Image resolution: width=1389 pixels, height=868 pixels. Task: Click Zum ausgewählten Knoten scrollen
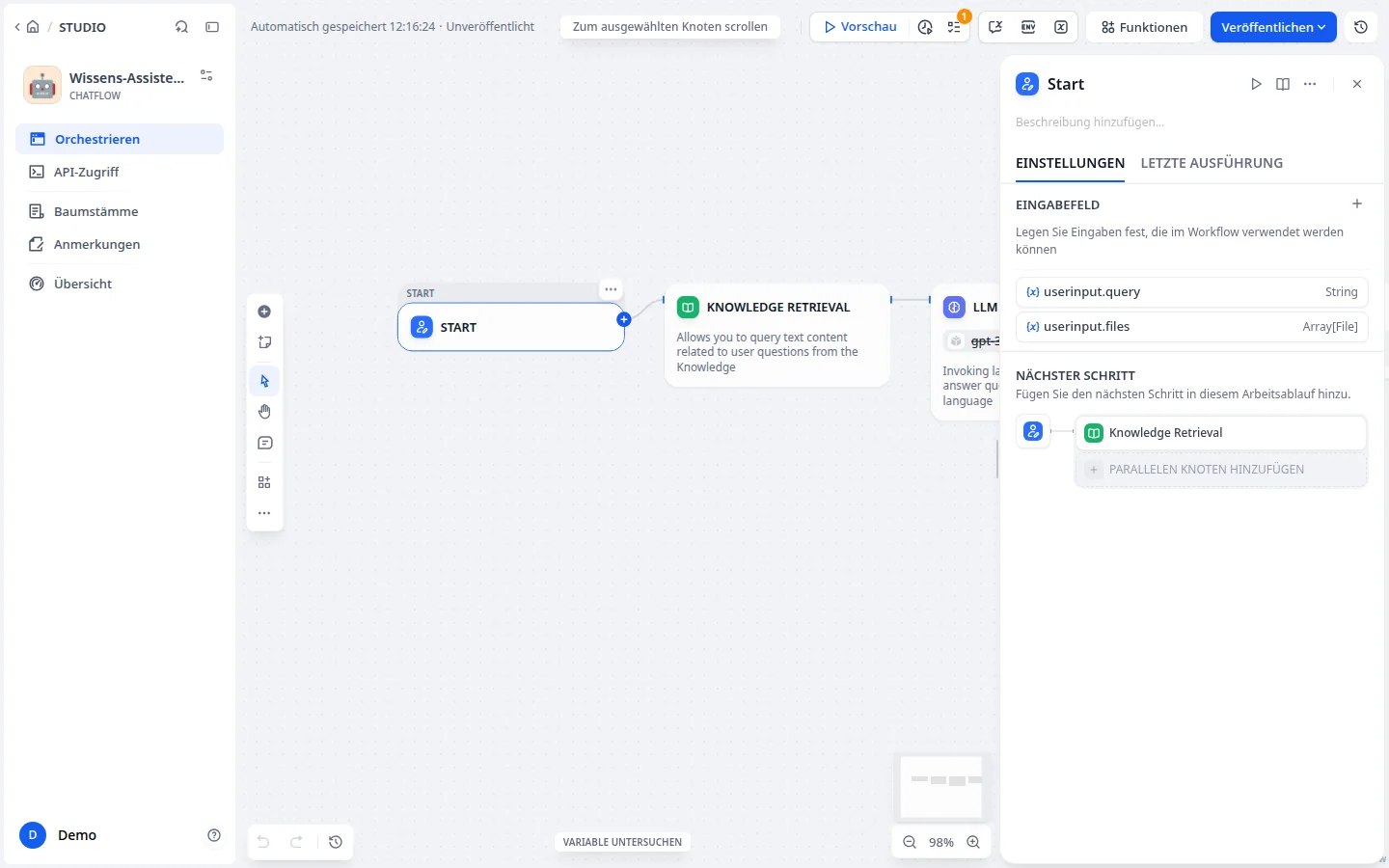pos(670,27)
